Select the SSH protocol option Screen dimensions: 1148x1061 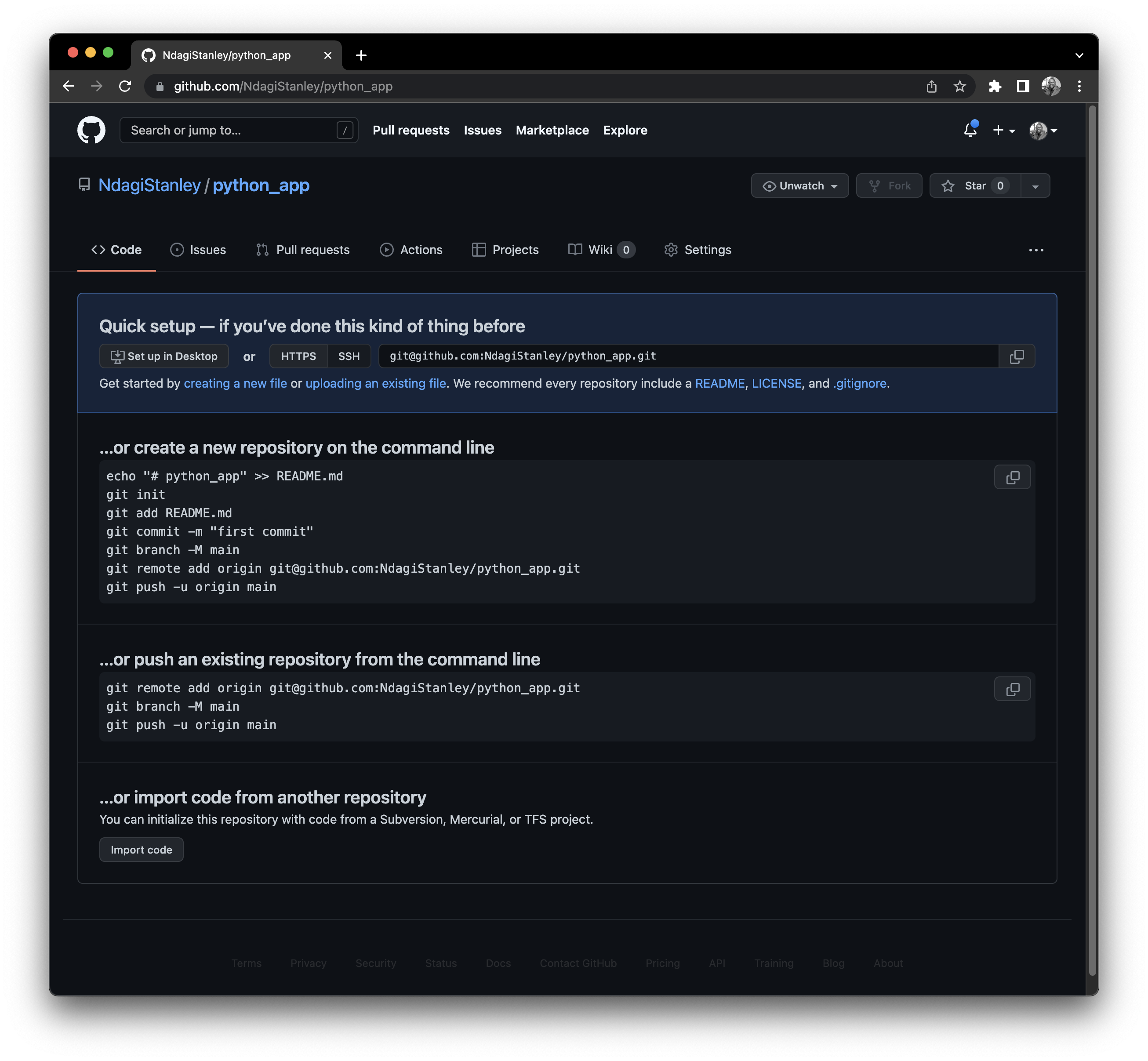click(349, 356)
